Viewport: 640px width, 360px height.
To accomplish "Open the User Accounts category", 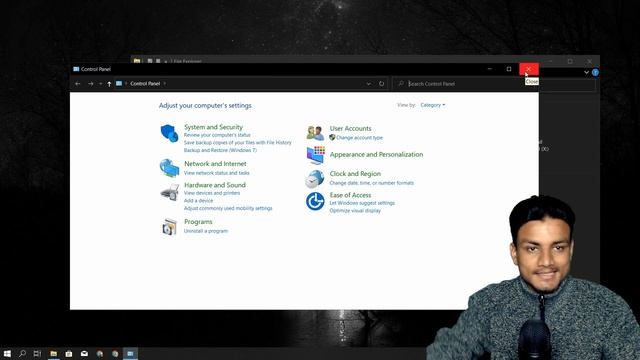I will [x=351, y=128].
